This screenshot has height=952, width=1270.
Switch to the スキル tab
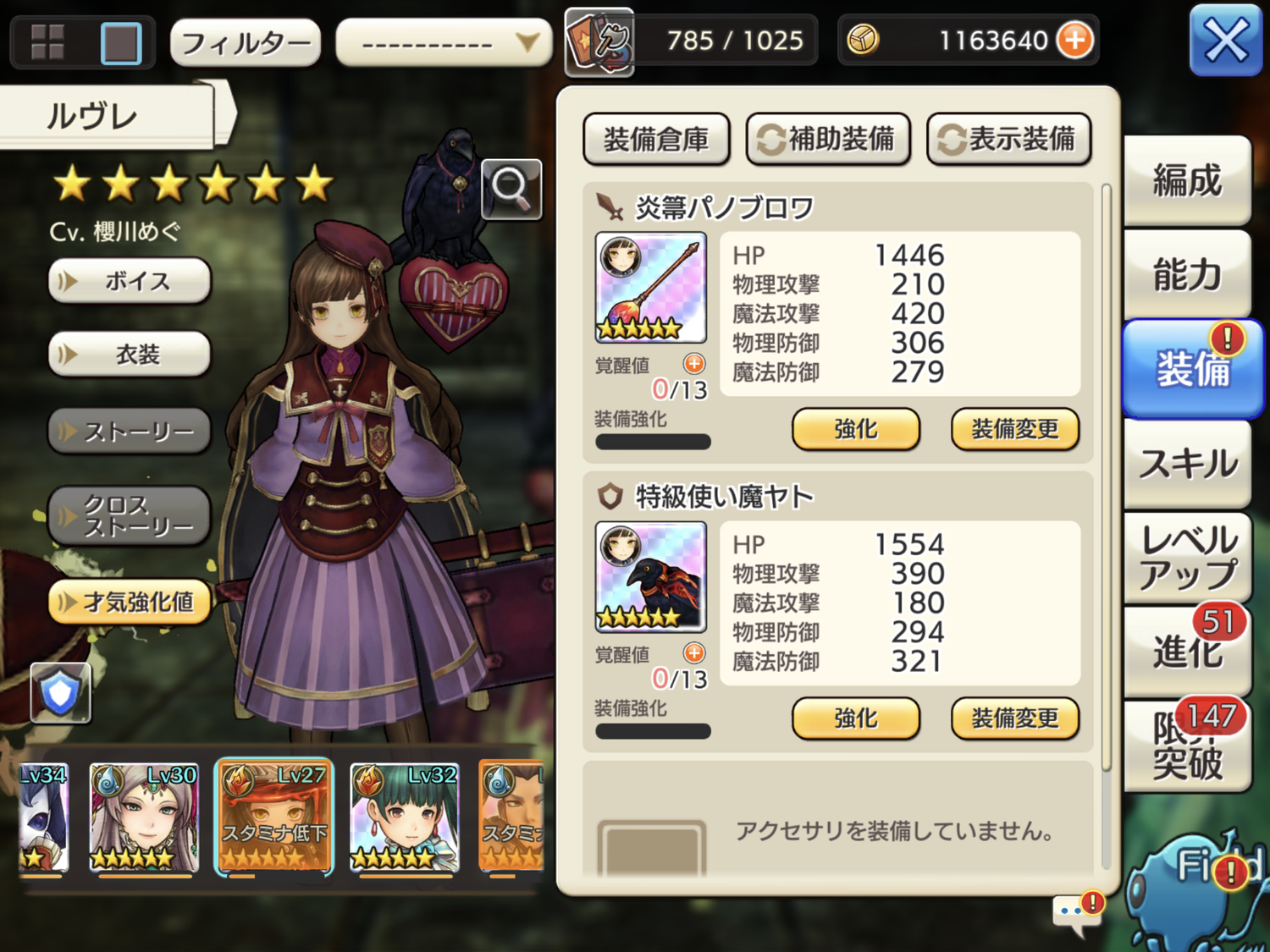tap(1187, 463)
